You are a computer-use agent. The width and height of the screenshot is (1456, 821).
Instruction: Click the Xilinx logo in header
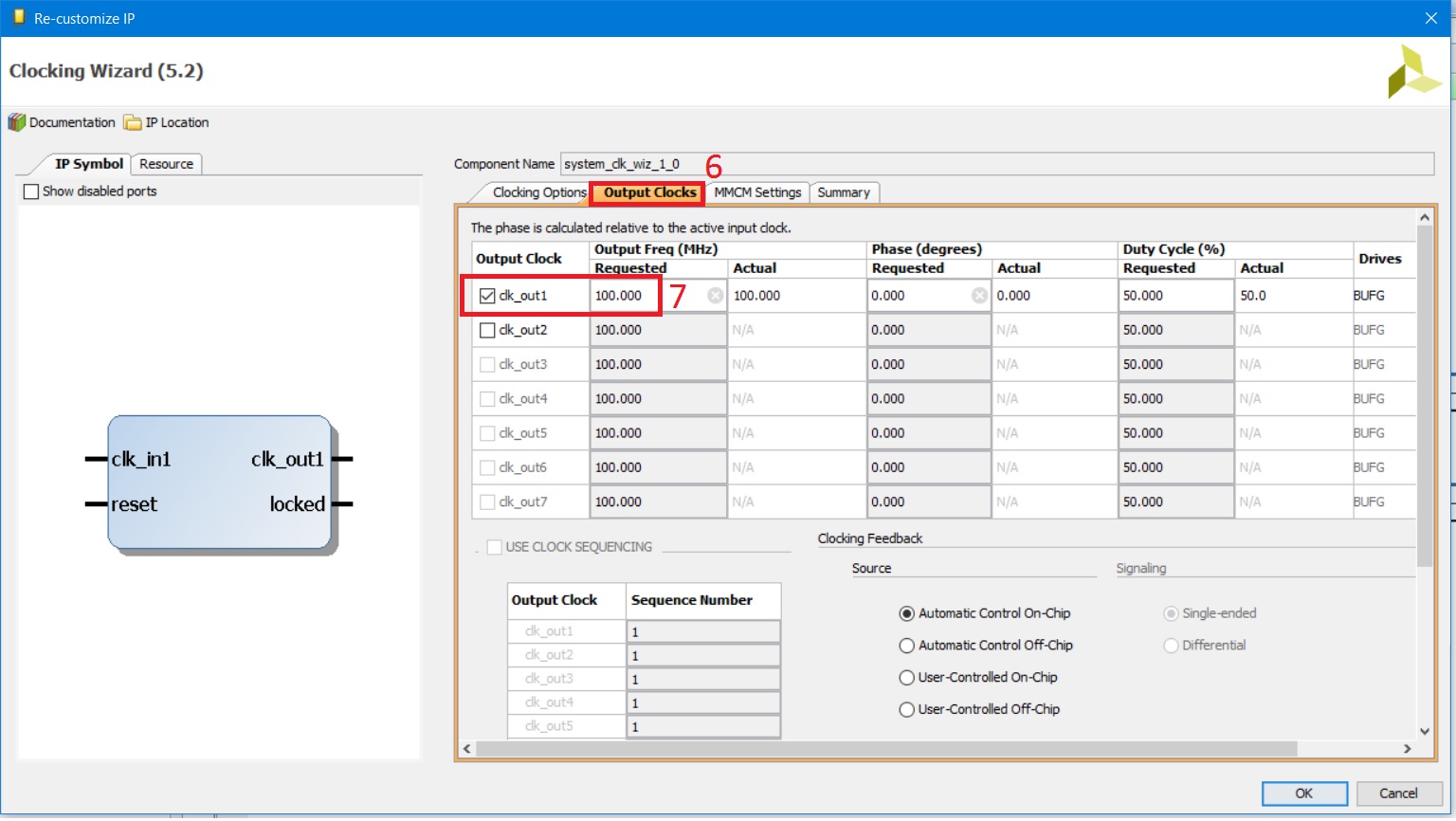(1412, 73)
